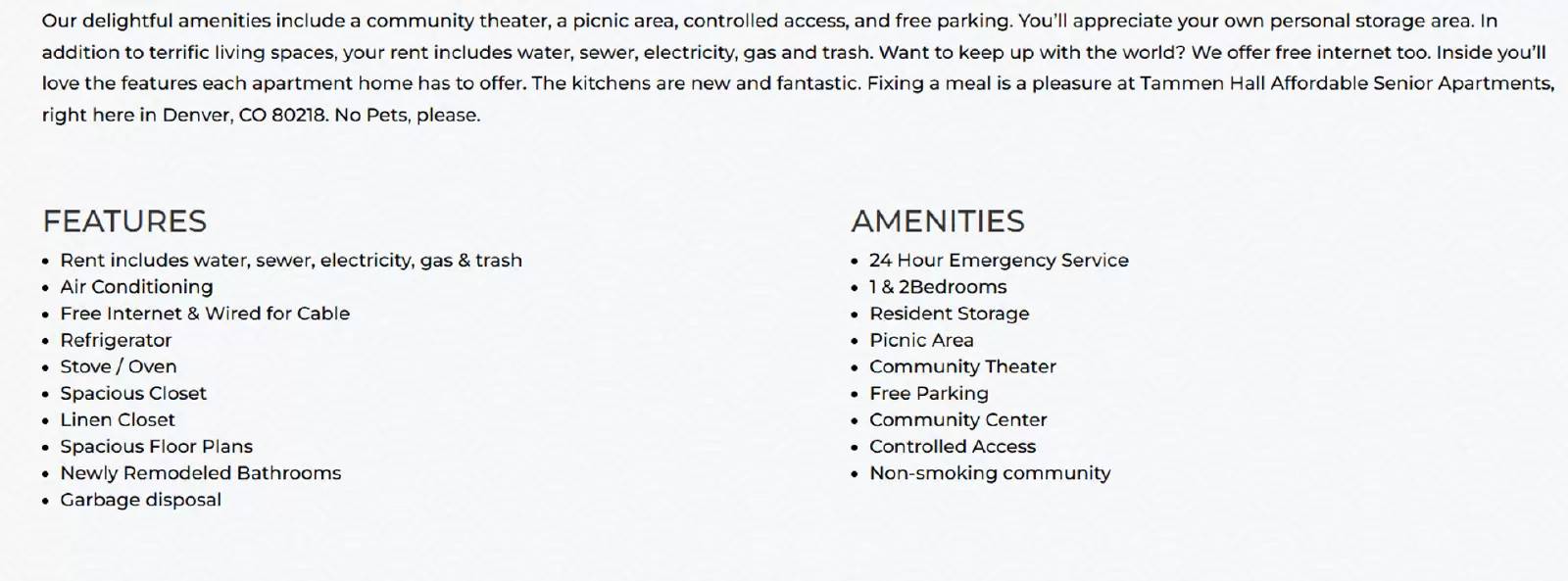The width and height of the screenshot is (1568, 581).
Task: Click the 'Picnic Area' amenity
Action: click(921, 340)
